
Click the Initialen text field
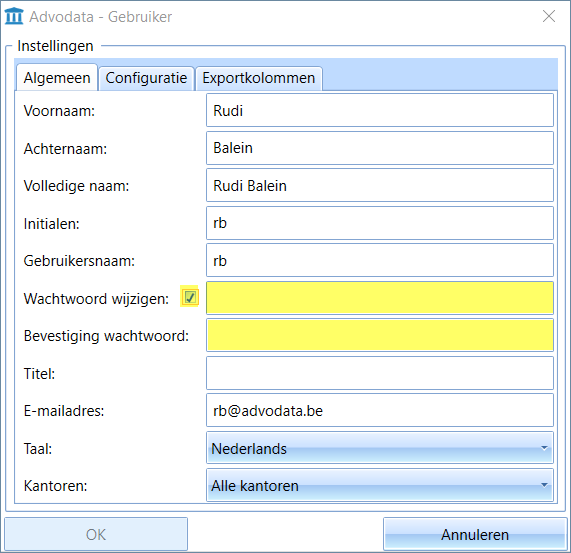pyautogui.click(x=380, y=223)
